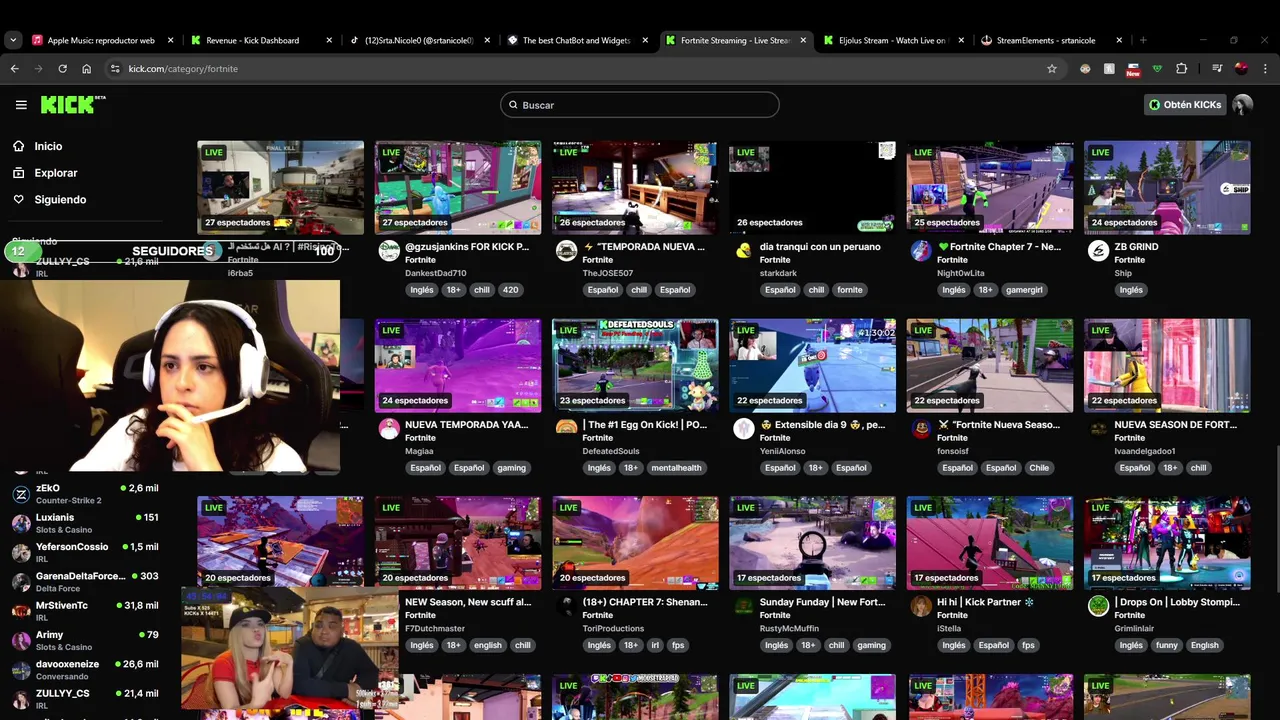The width and height of the screenshot is (1280, 720).
Task: Open Explorar in the sidebar
Action: [55, 173]
